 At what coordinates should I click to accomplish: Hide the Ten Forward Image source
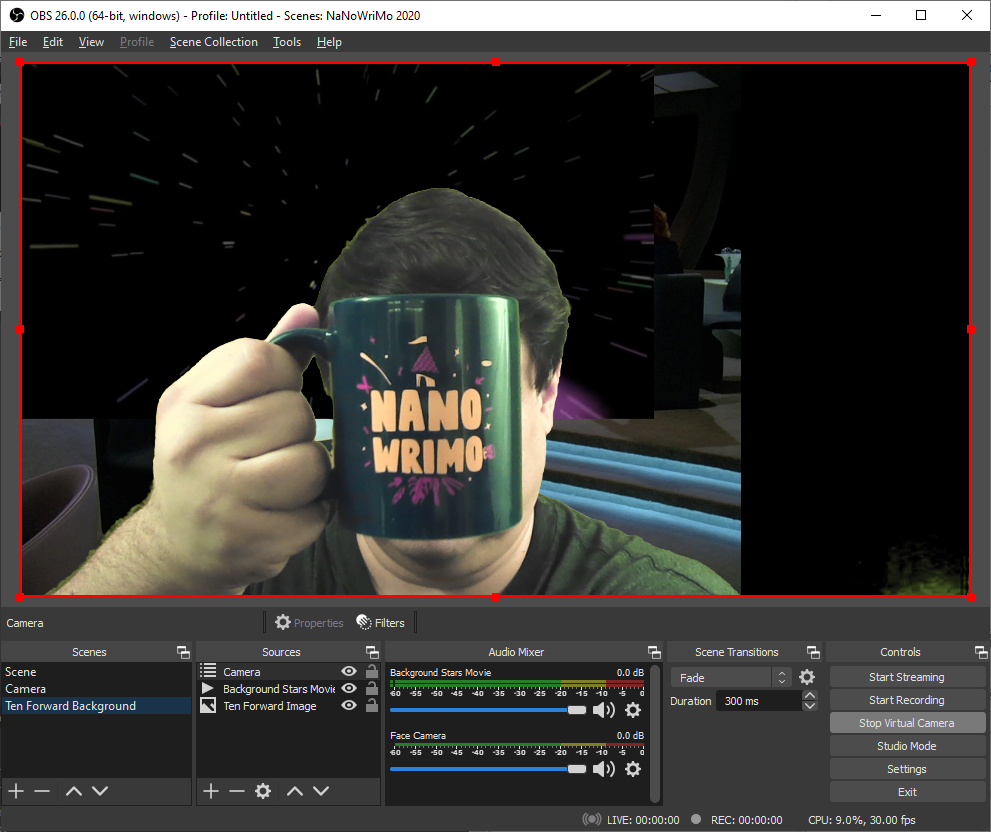click(349, 705)
